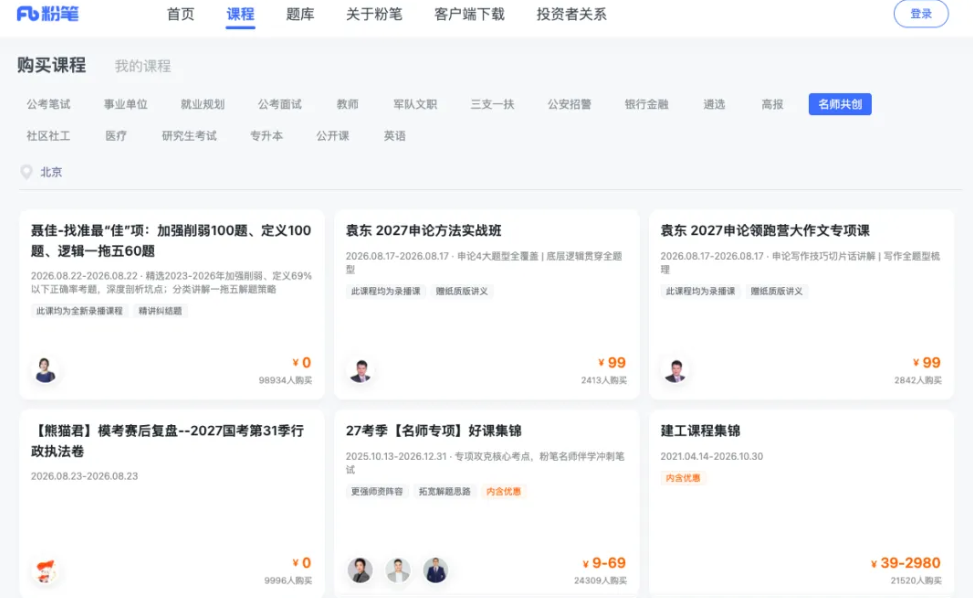Click the 精讲纠错题 tag

(x=160, y=311)
